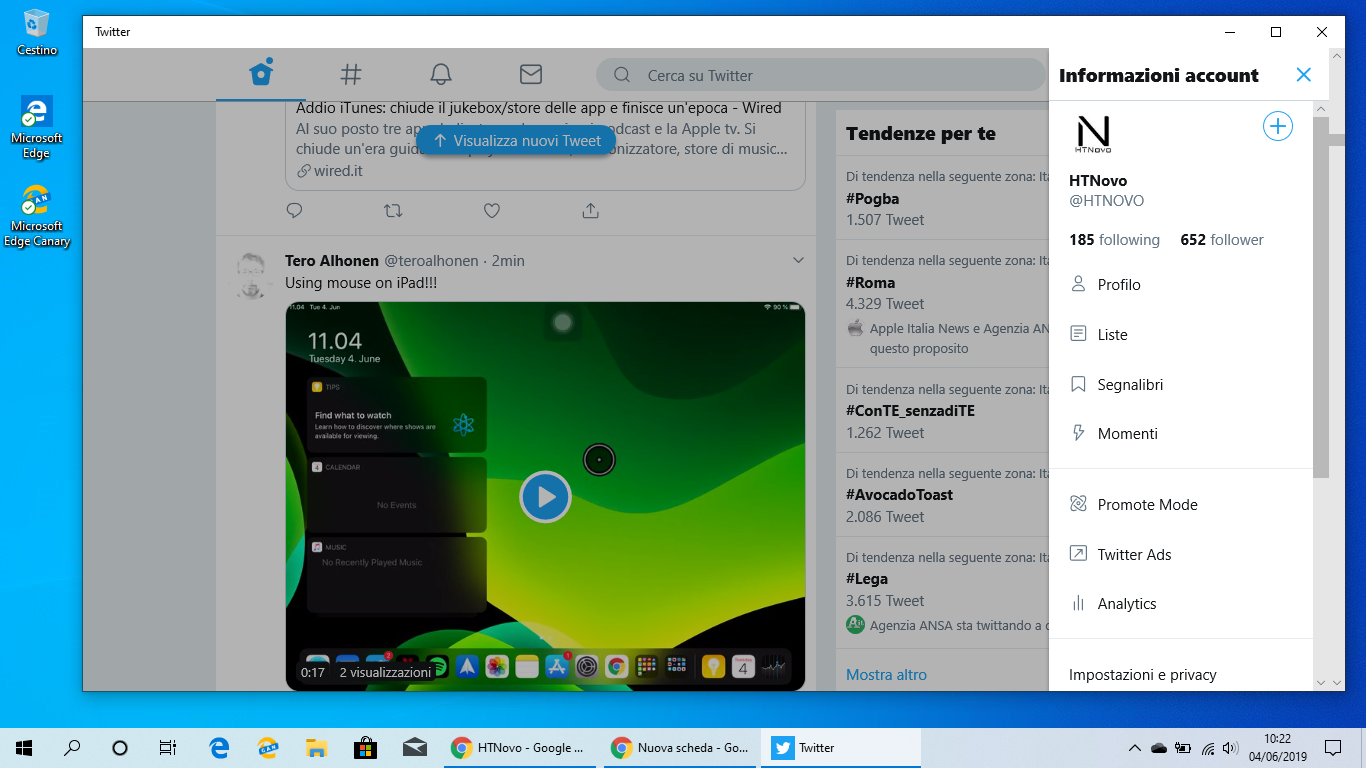The height and width of the screenshot is (768, 1366).
Task: Reply to the Wired iTunes tweet
Action: pyautogui.click(x=294, y=211)
